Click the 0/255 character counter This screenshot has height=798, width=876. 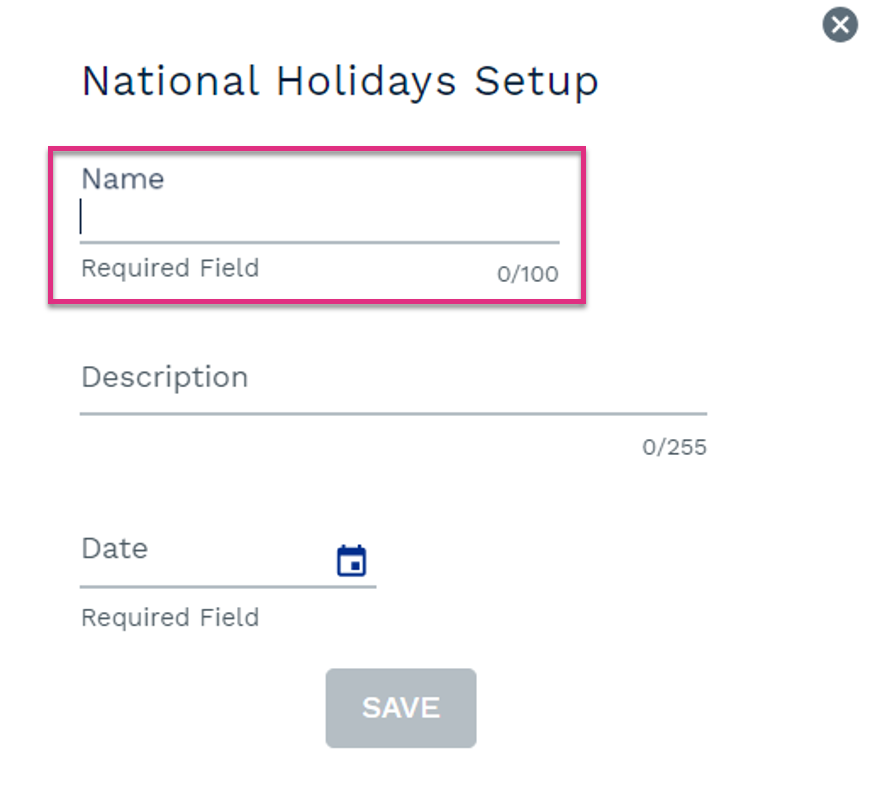[674, 447]
